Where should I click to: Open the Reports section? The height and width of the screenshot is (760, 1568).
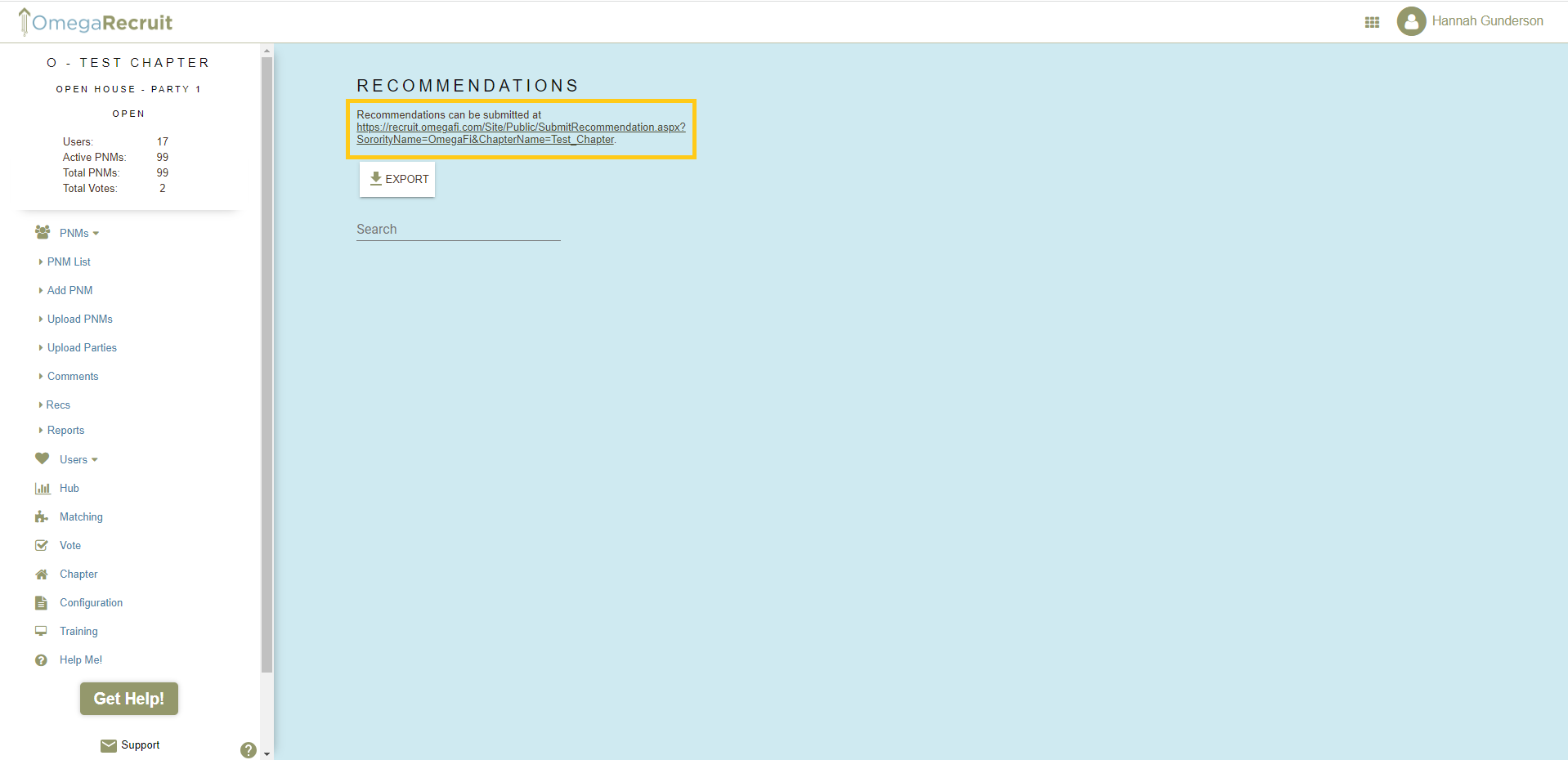pos(65,430)
